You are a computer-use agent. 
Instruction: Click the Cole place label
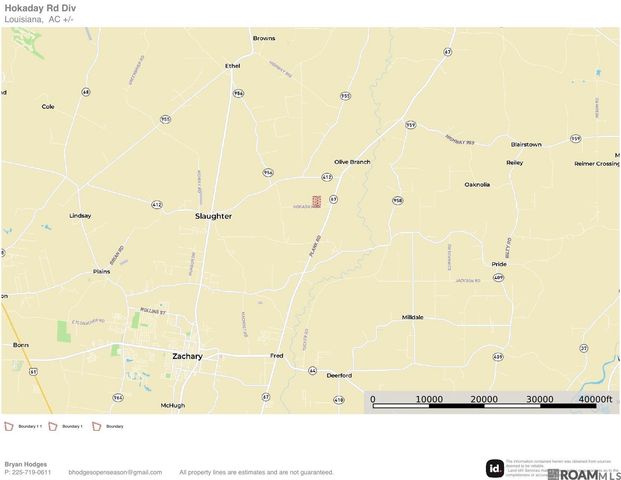click(x=48, y=107)
